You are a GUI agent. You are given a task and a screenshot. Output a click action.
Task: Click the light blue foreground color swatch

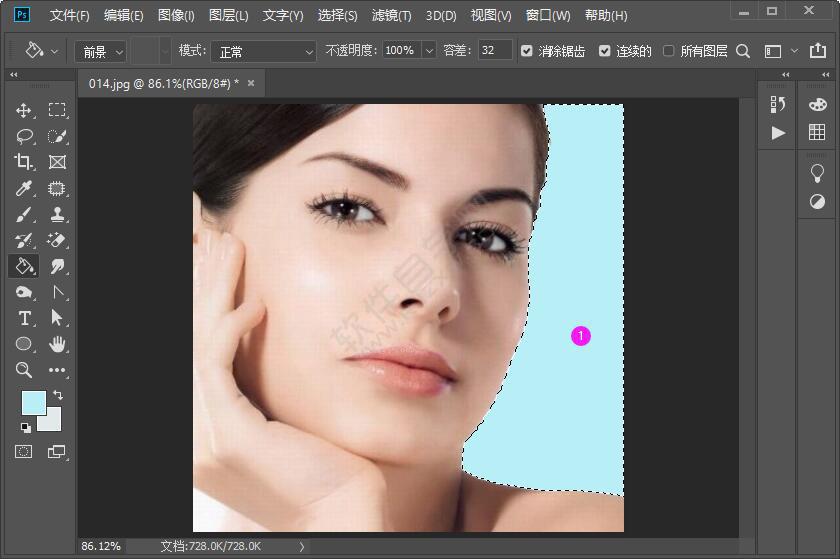tap(33, 402)
